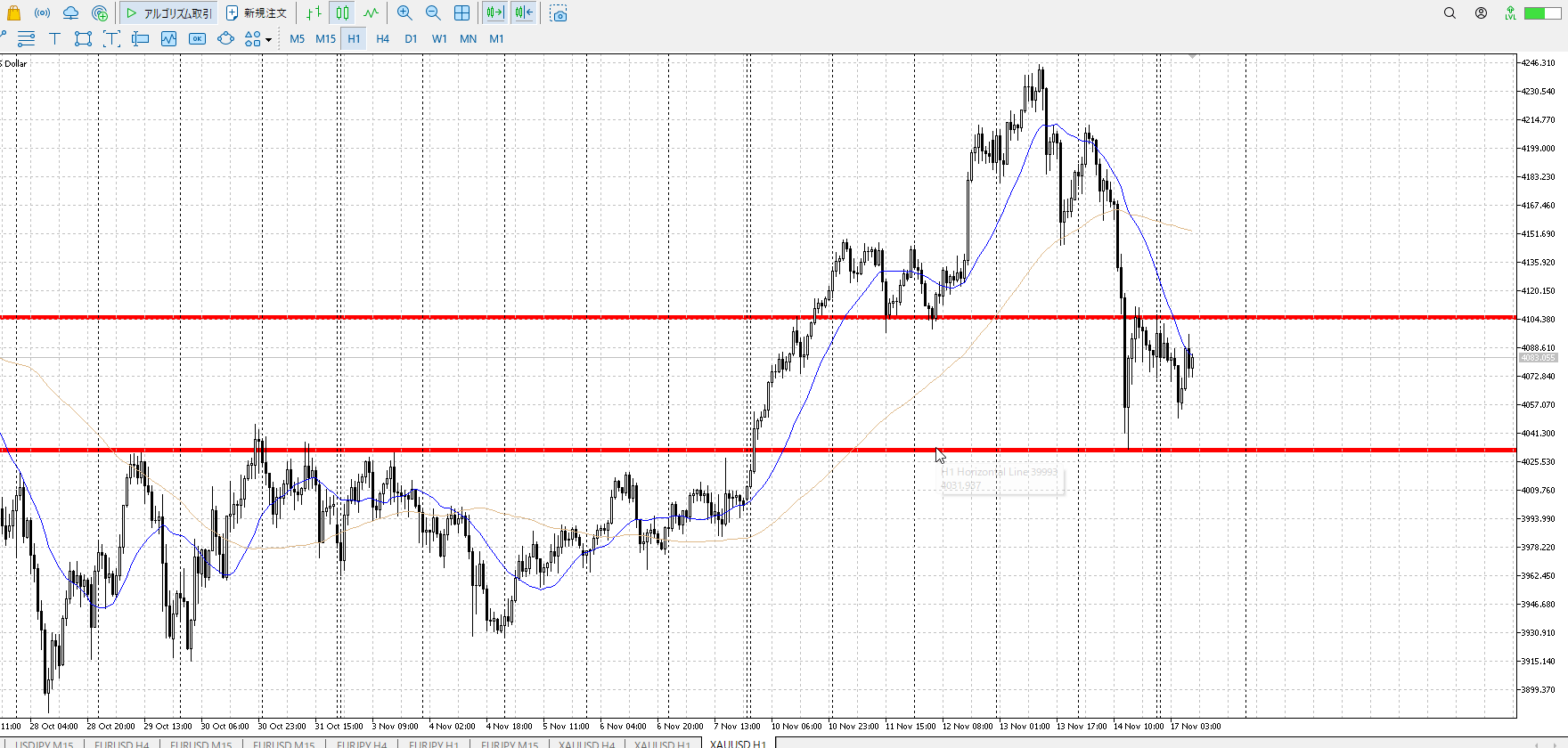Click the green connection level bar
This screenshot has width=1568, height=748.
coord(1536,13)
